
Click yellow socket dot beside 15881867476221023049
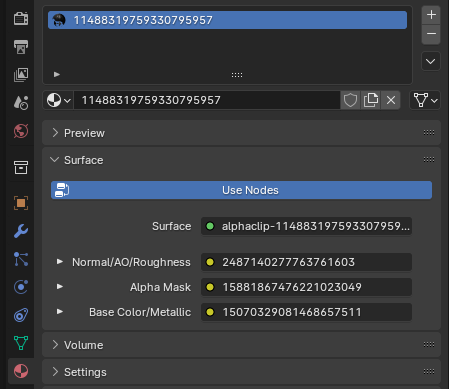coord(210,287)
